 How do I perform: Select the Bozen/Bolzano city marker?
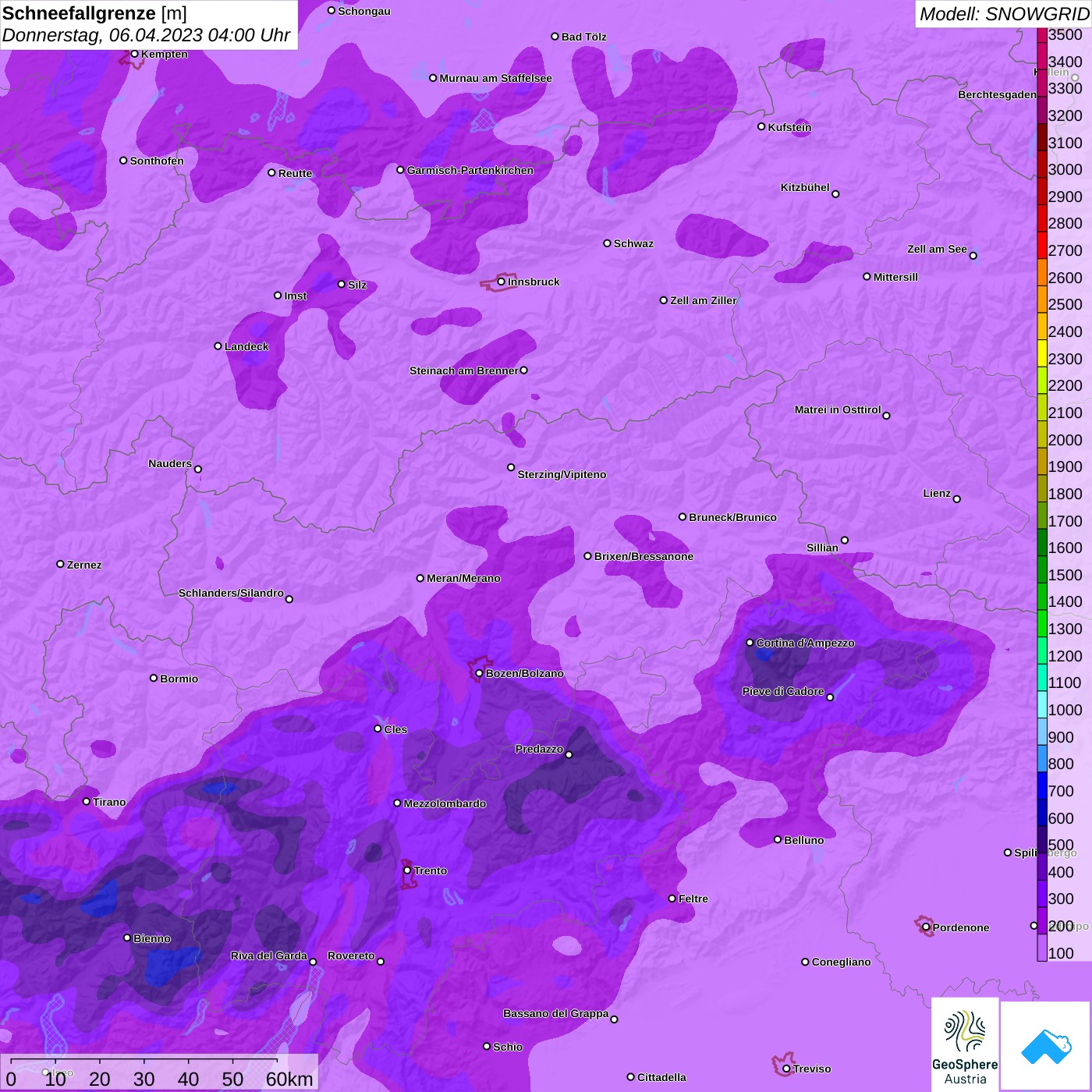480,673
